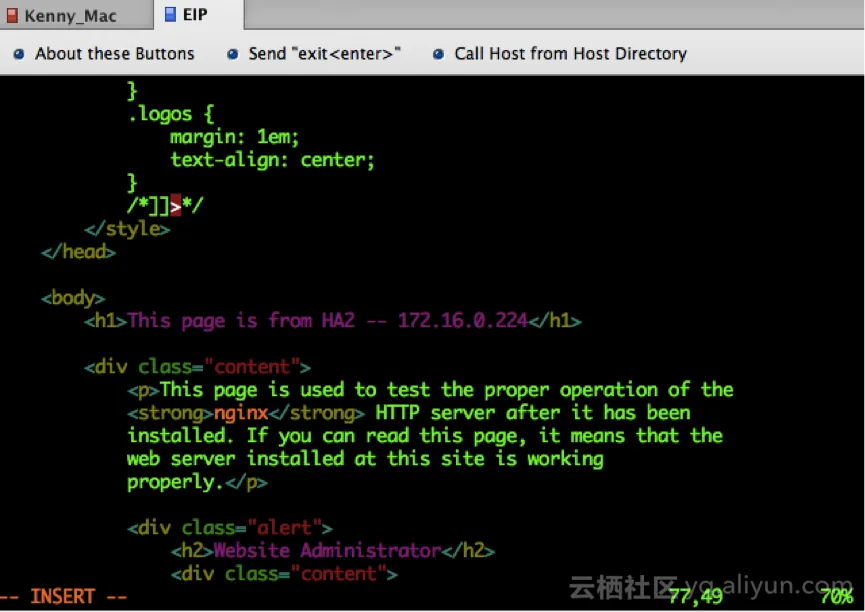Click the orange "nginx" word
The height and width of the screenshot is (612, 865).
241,413
